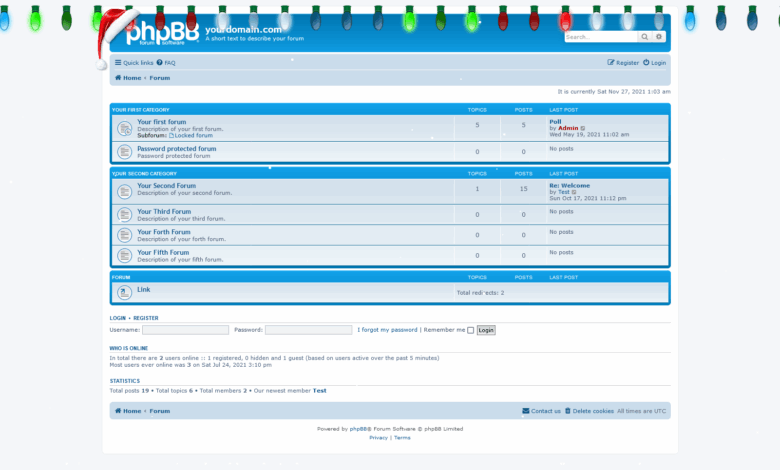Open advanced search via gear icon
The height and width of the screenshot is (470, 780).
659,37
